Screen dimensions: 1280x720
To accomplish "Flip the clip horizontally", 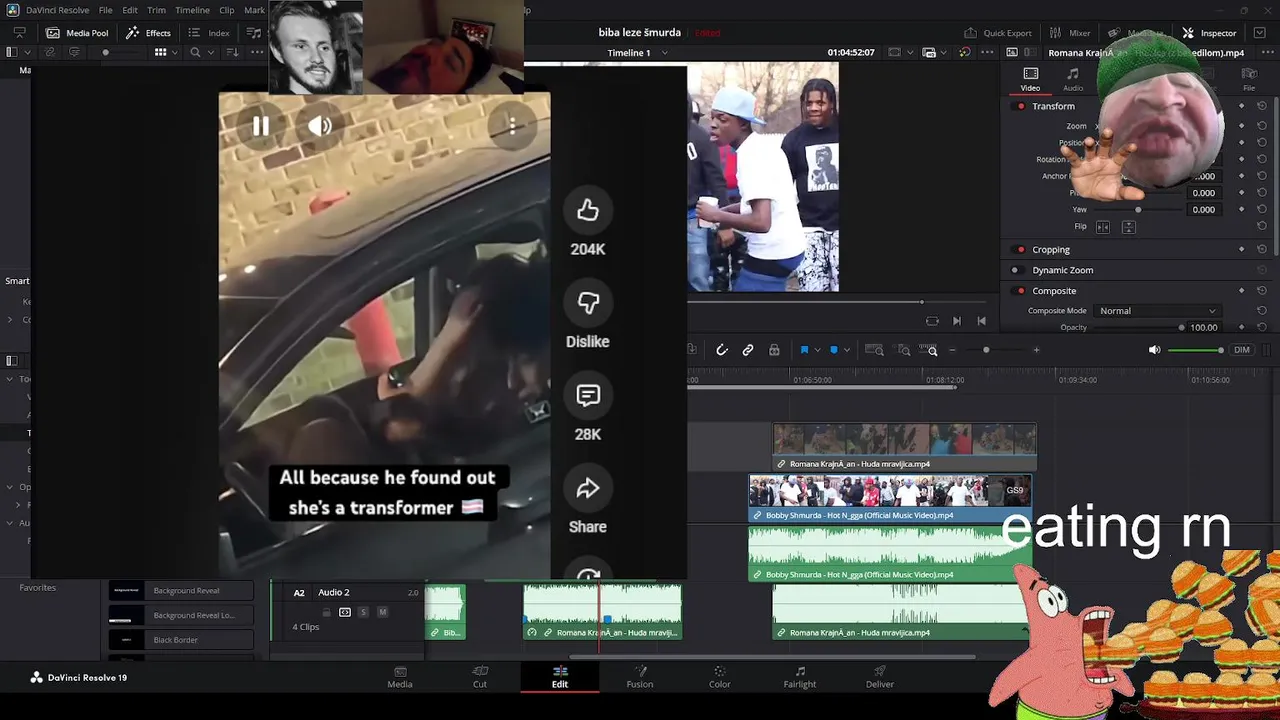I will [1103, 227].
